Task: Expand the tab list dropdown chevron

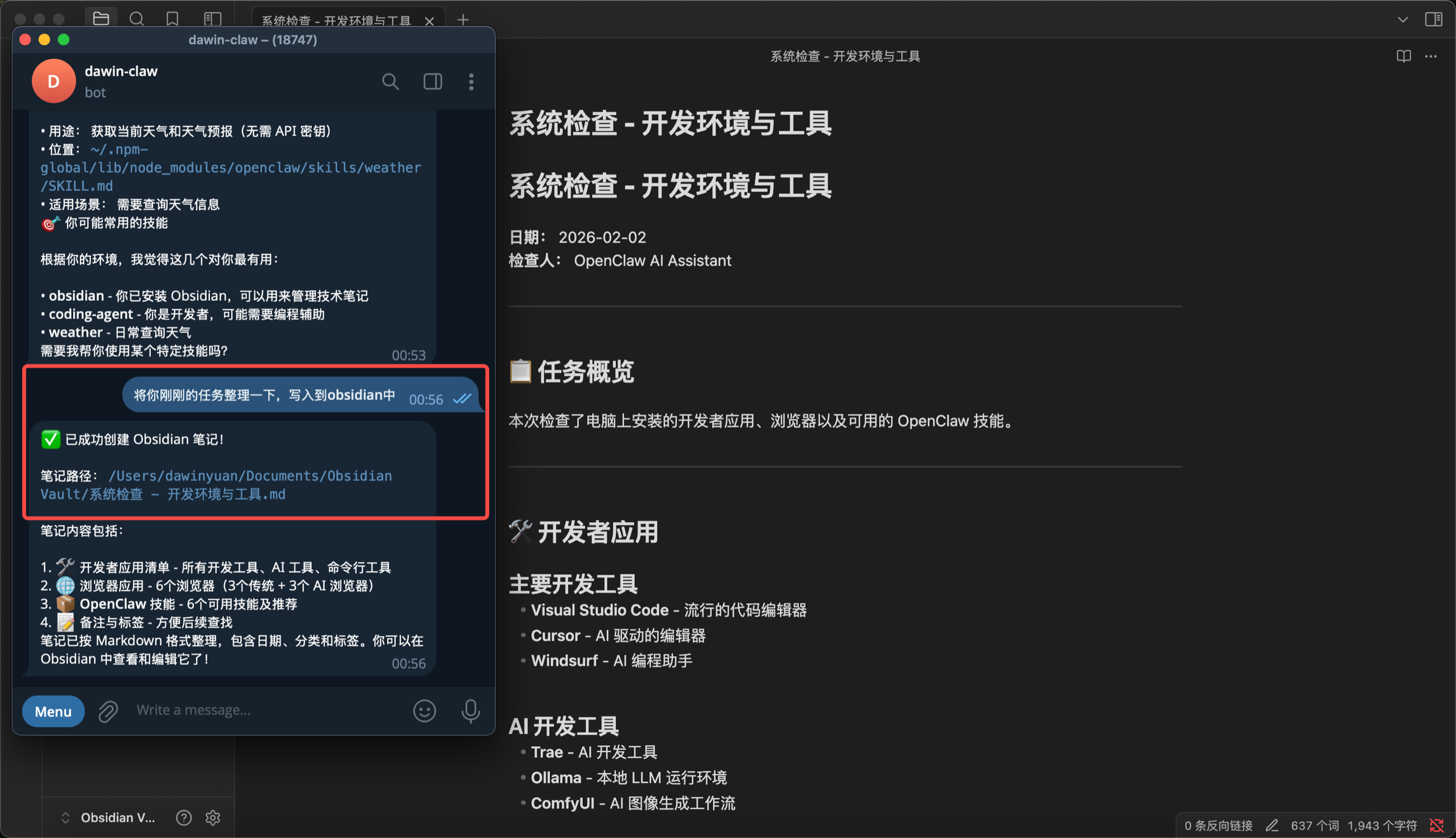Action: tap(1402, 19)
